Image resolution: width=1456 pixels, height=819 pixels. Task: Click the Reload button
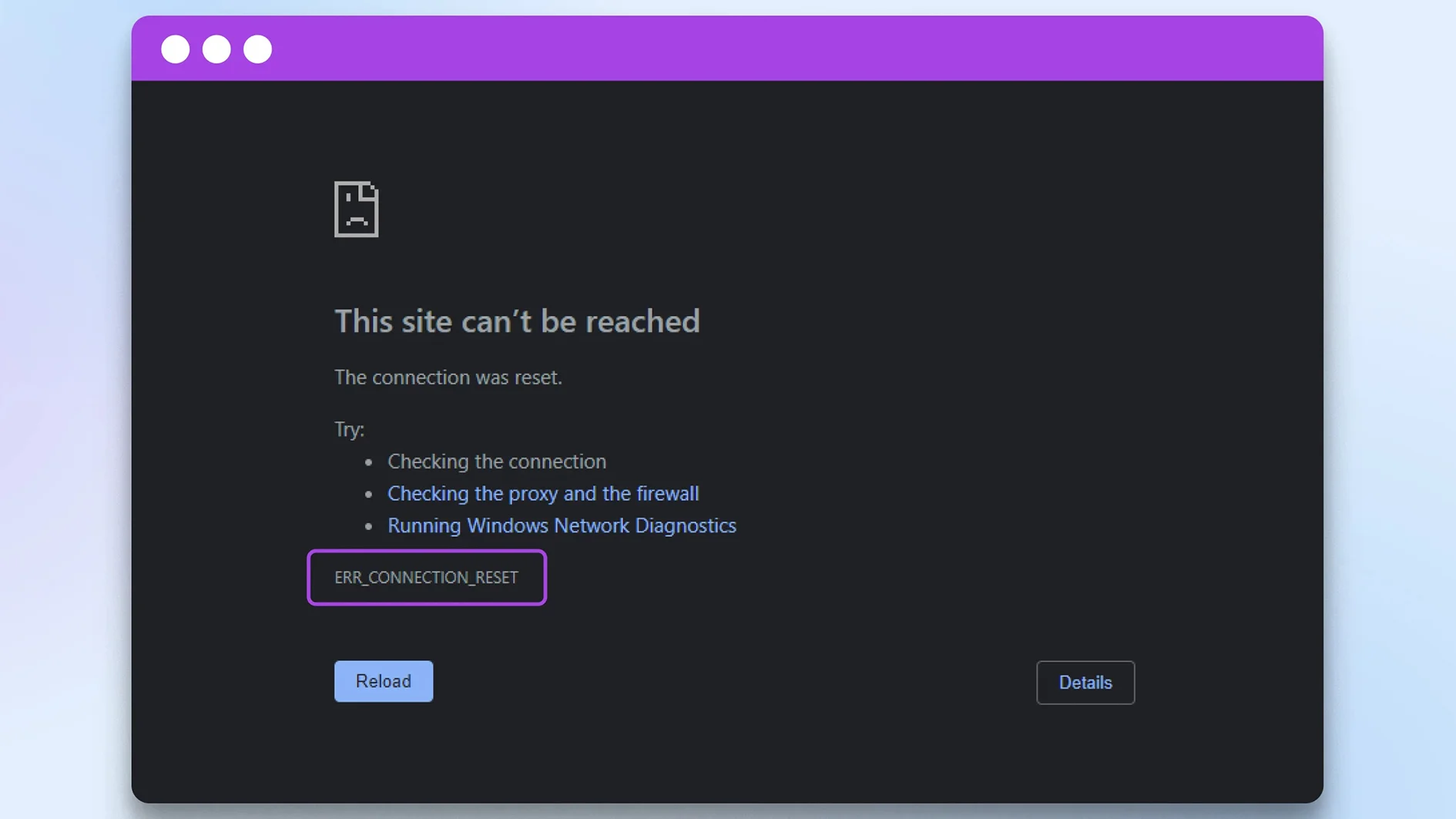pyautogui.click(x=383, y=681)
